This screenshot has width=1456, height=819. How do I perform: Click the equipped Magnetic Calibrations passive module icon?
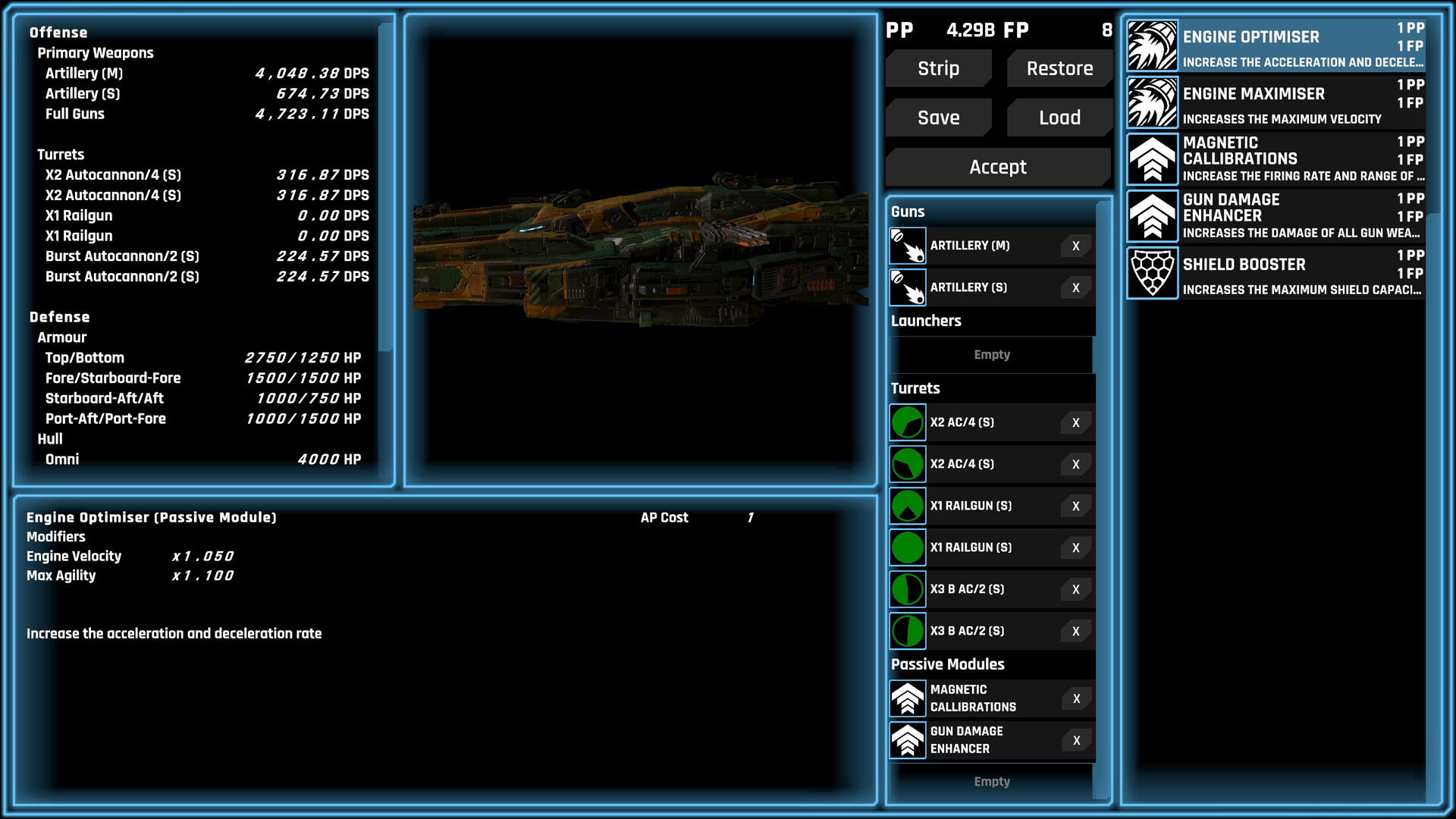tap(907, 698)
